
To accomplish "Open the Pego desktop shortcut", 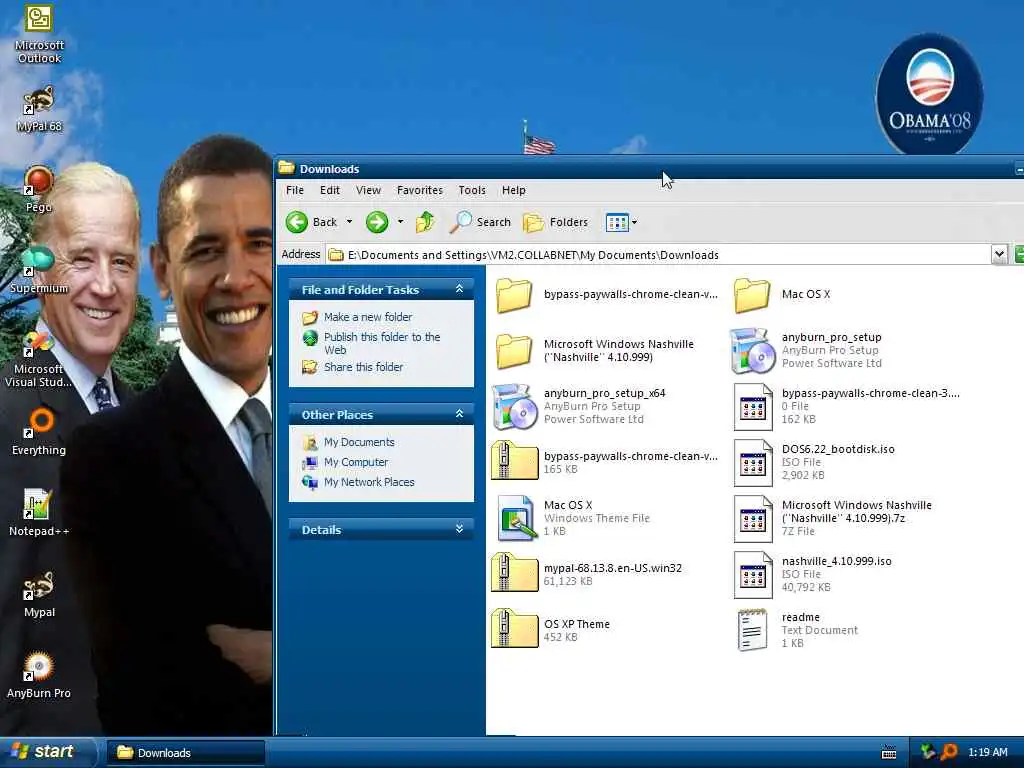I will [x=39, y=189].
